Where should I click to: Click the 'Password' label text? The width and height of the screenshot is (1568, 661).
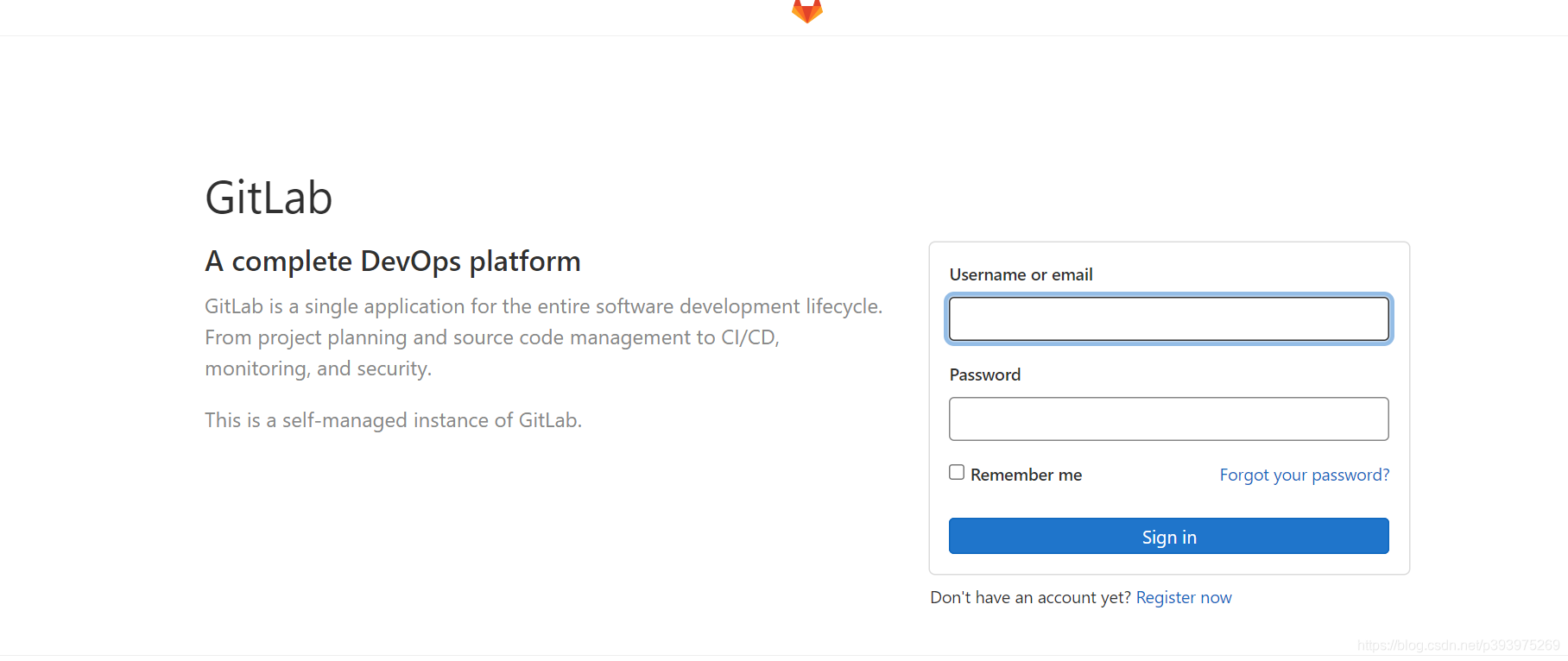click(x=985, y=375)
